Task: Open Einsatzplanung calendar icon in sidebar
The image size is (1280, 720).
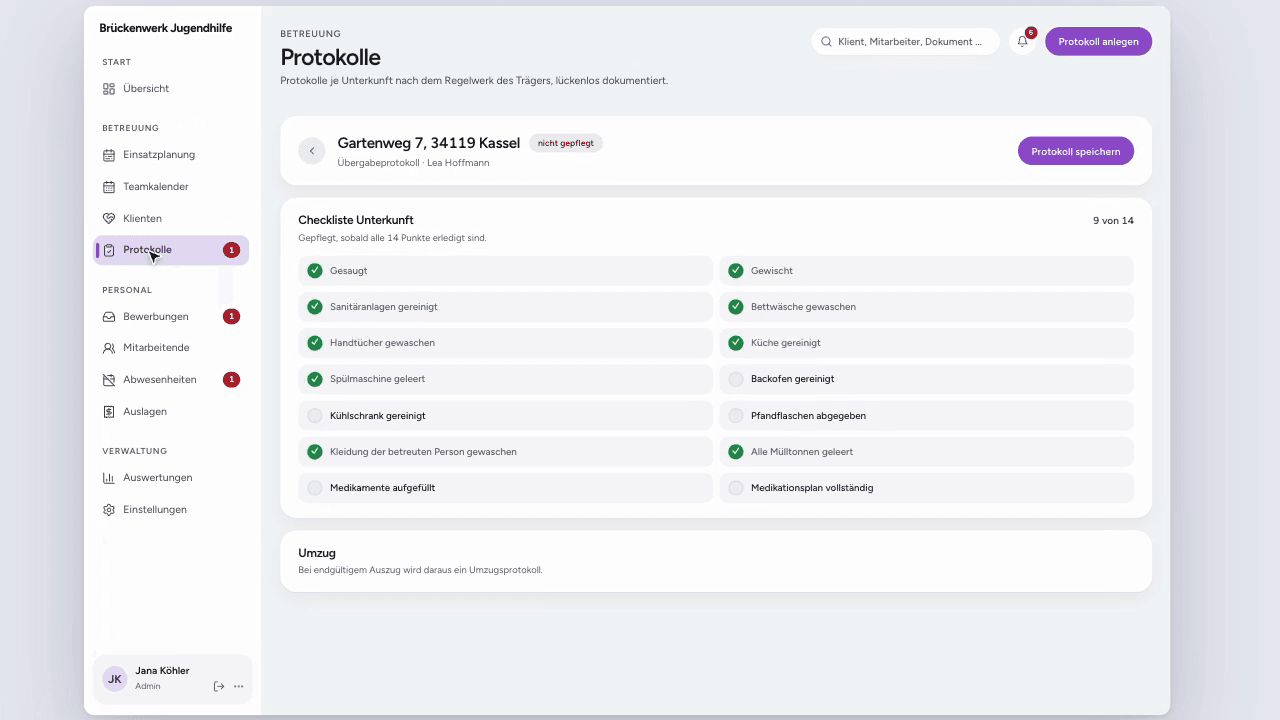Action: (x=109, y=155)
